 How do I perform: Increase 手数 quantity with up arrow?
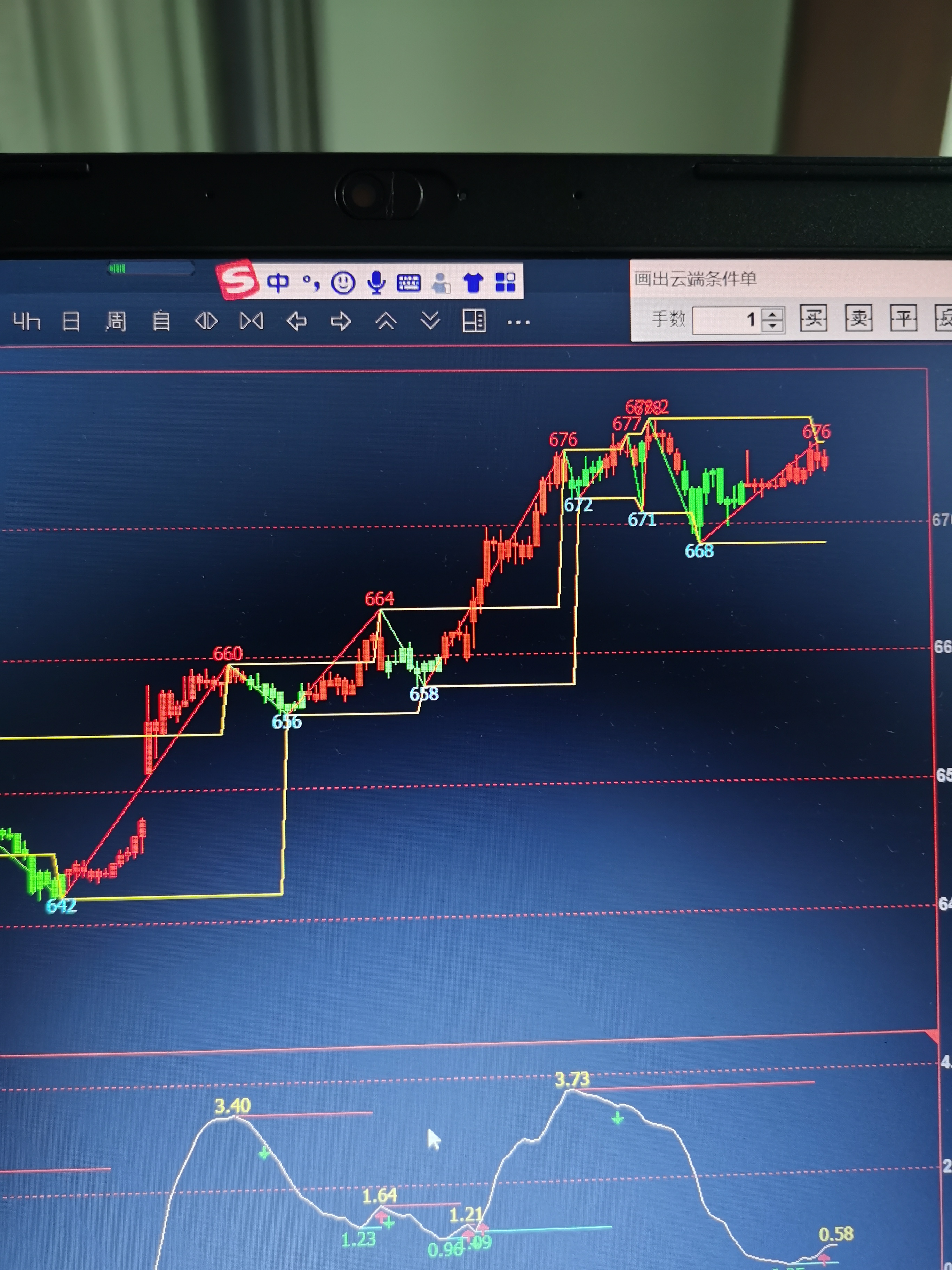tap(773, 314)
